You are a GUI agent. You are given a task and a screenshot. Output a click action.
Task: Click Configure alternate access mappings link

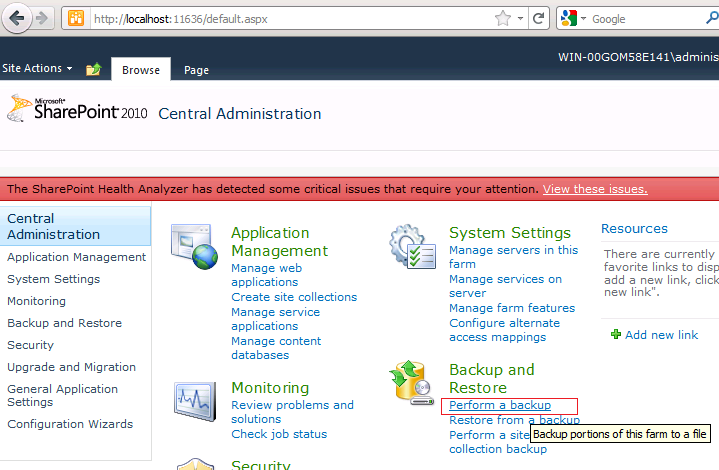pyautogui.click(x=504, y=330)
